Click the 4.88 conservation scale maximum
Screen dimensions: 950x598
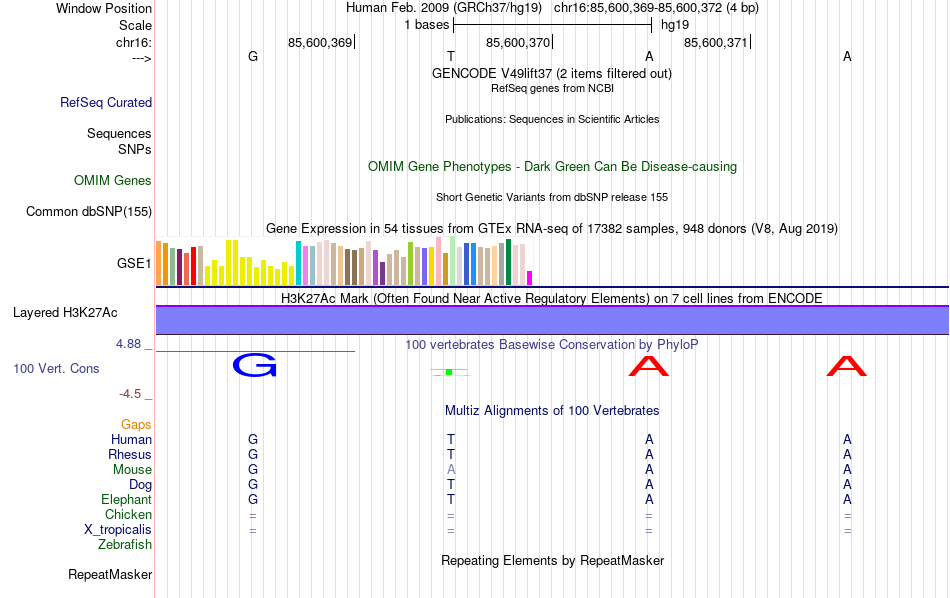[x=128, y=344]
